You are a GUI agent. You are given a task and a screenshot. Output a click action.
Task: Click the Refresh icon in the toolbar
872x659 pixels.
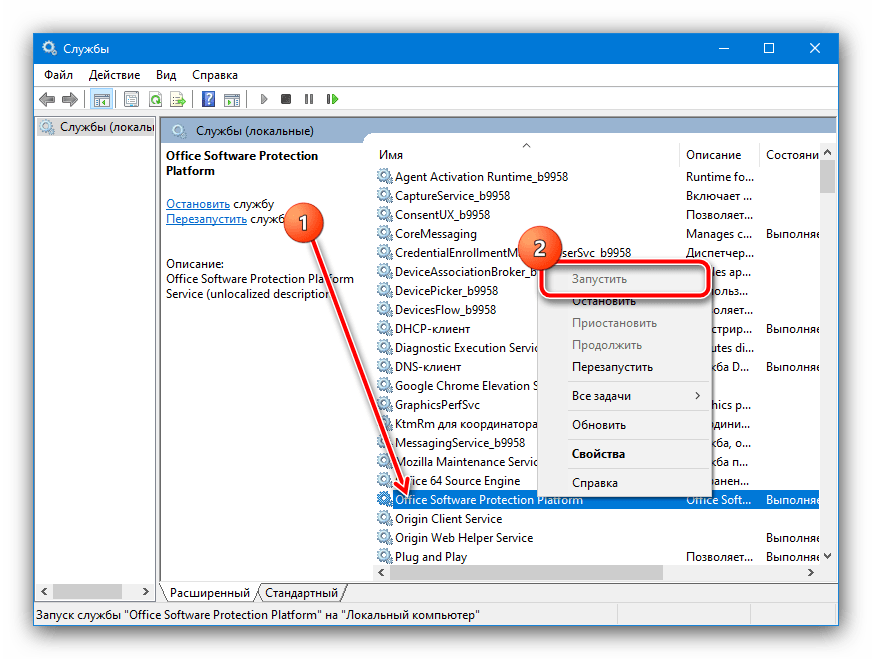[x=155, y=99]
